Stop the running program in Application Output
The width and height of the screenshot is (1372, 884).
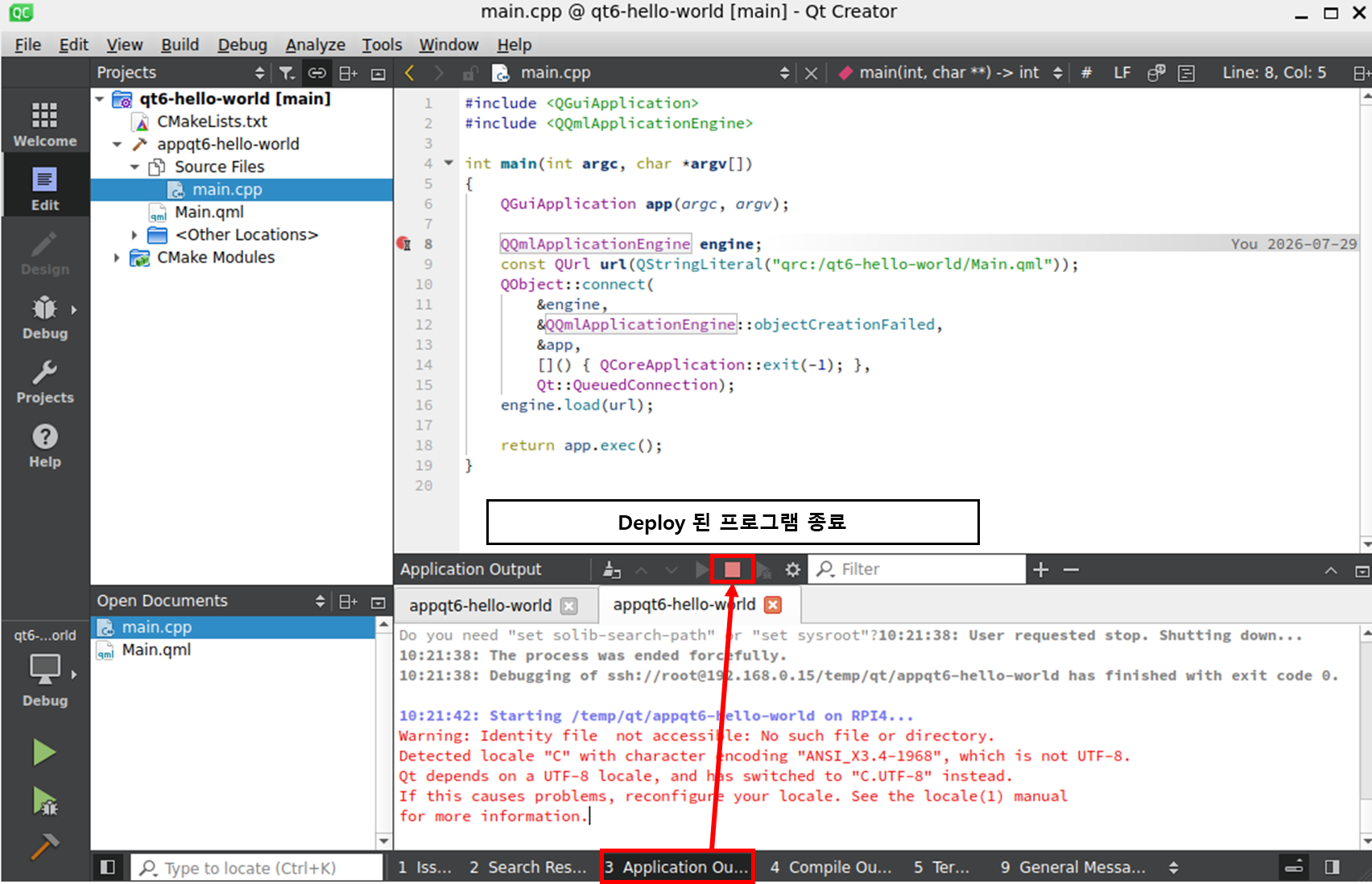tap(732, 569)
